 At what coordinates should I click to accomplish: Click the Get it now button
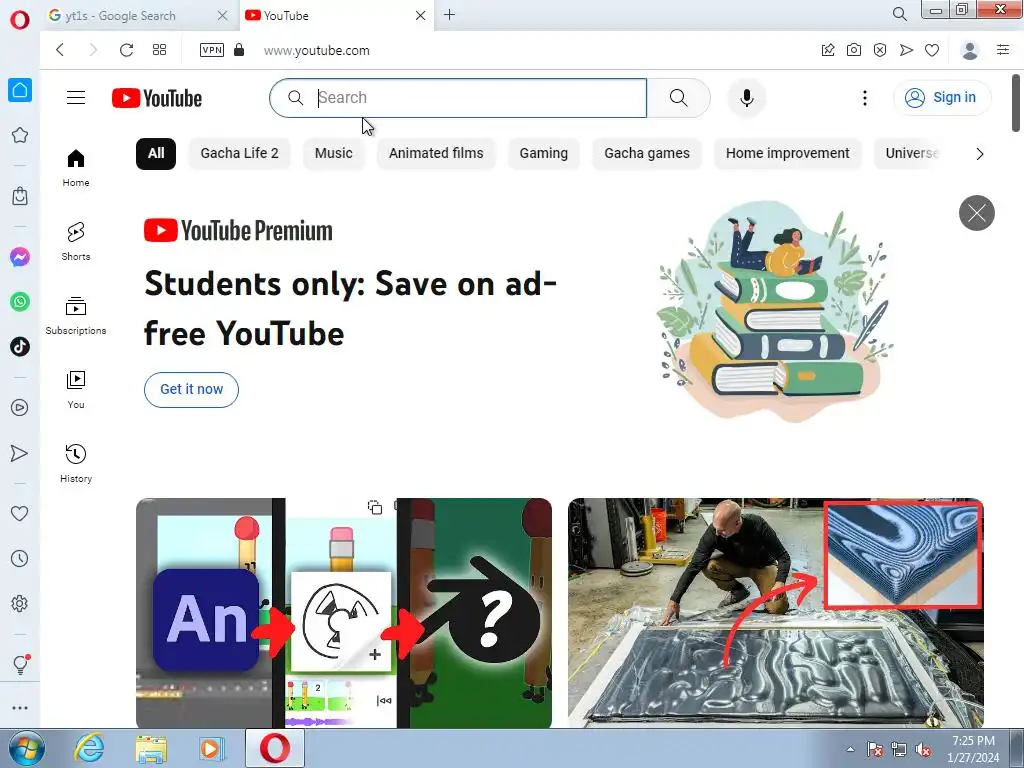coord(191,389)
